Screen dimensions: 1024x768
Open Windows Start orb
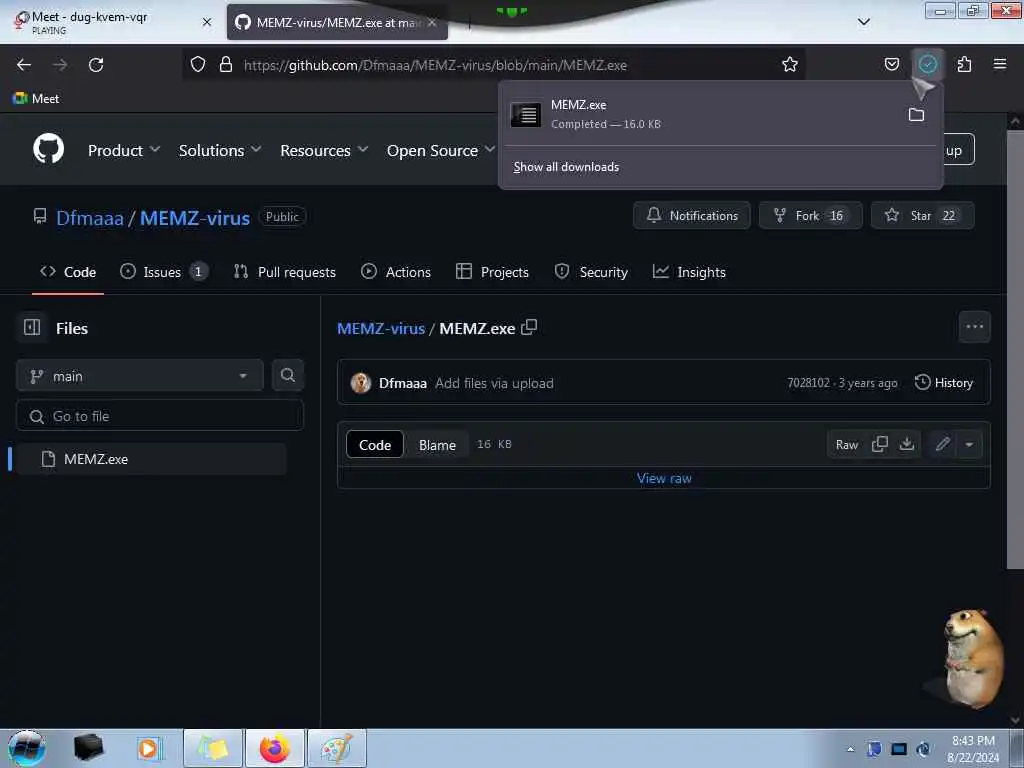(x=27, y=748)
